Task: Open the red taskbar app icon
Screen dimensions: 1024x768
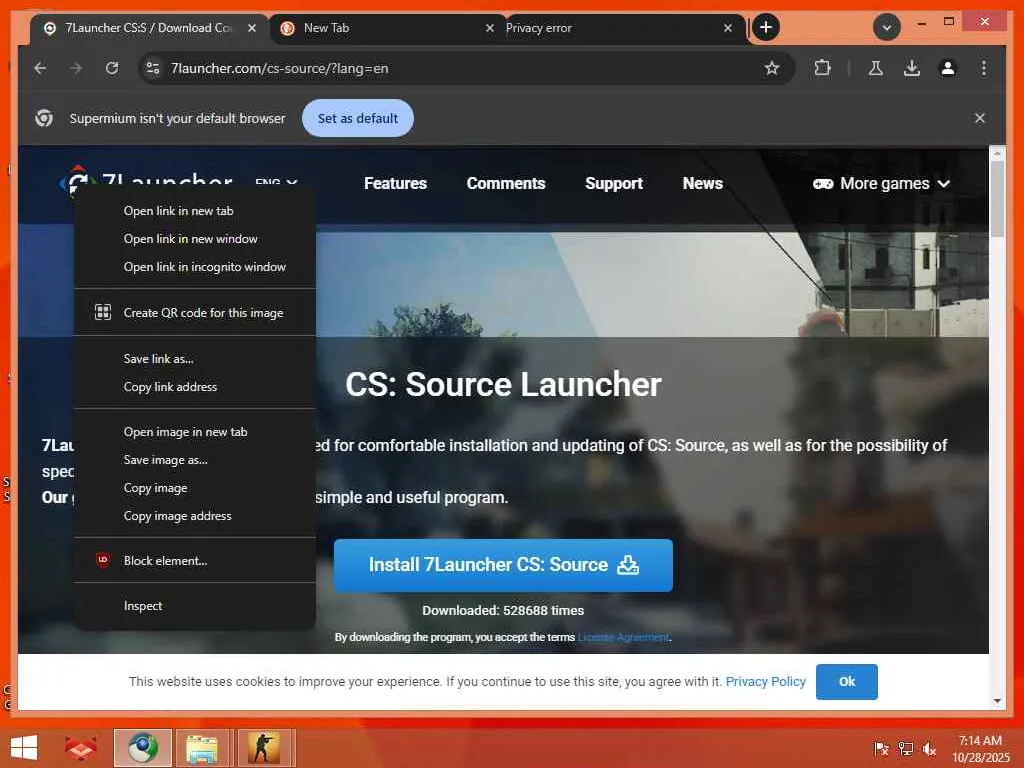Action: point(80,748)
